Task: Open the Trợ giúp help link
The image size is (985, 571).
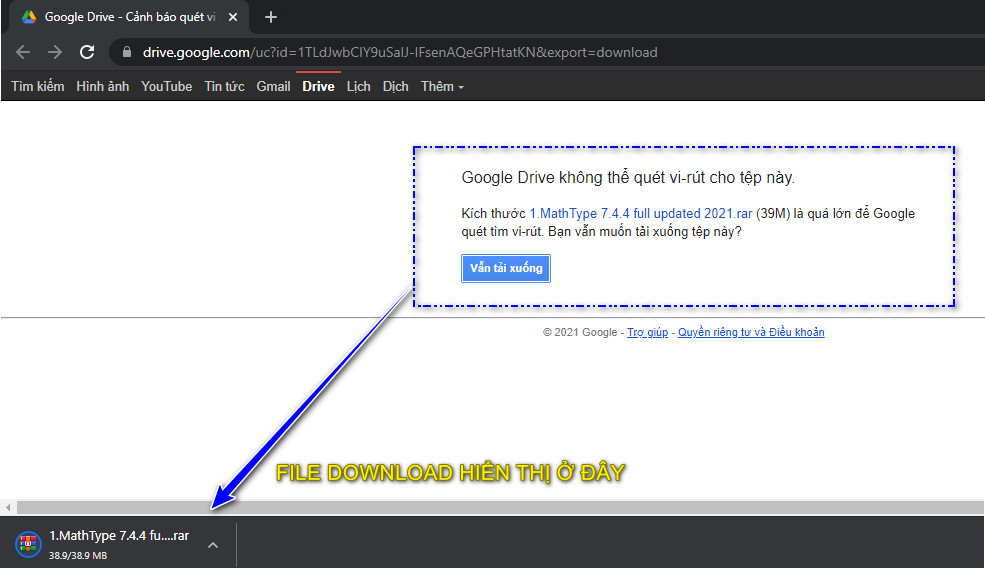Action: pos(647,332)
